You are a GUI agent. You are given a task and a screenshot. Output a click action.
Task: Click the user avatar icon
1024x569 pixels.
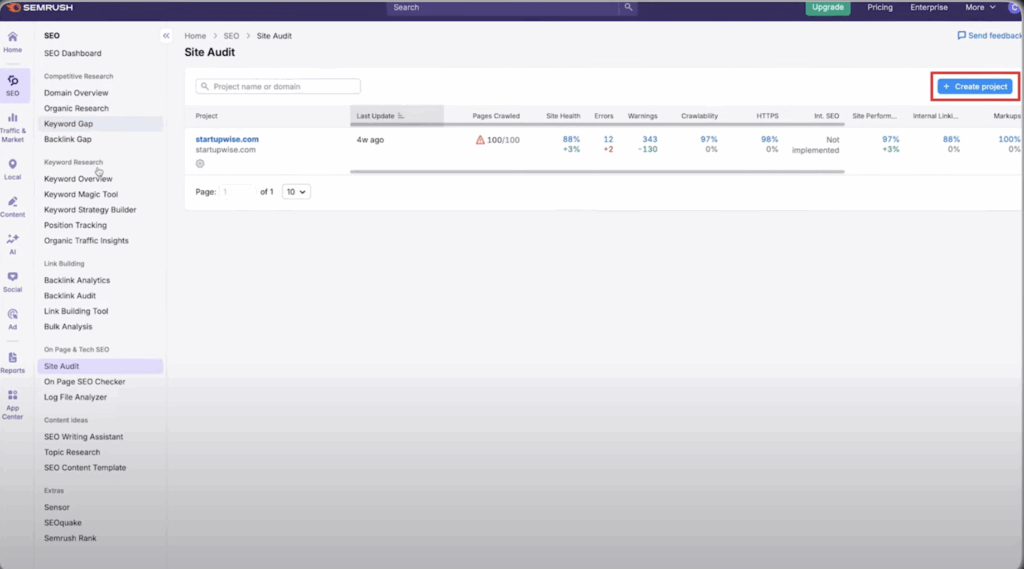1014,7
